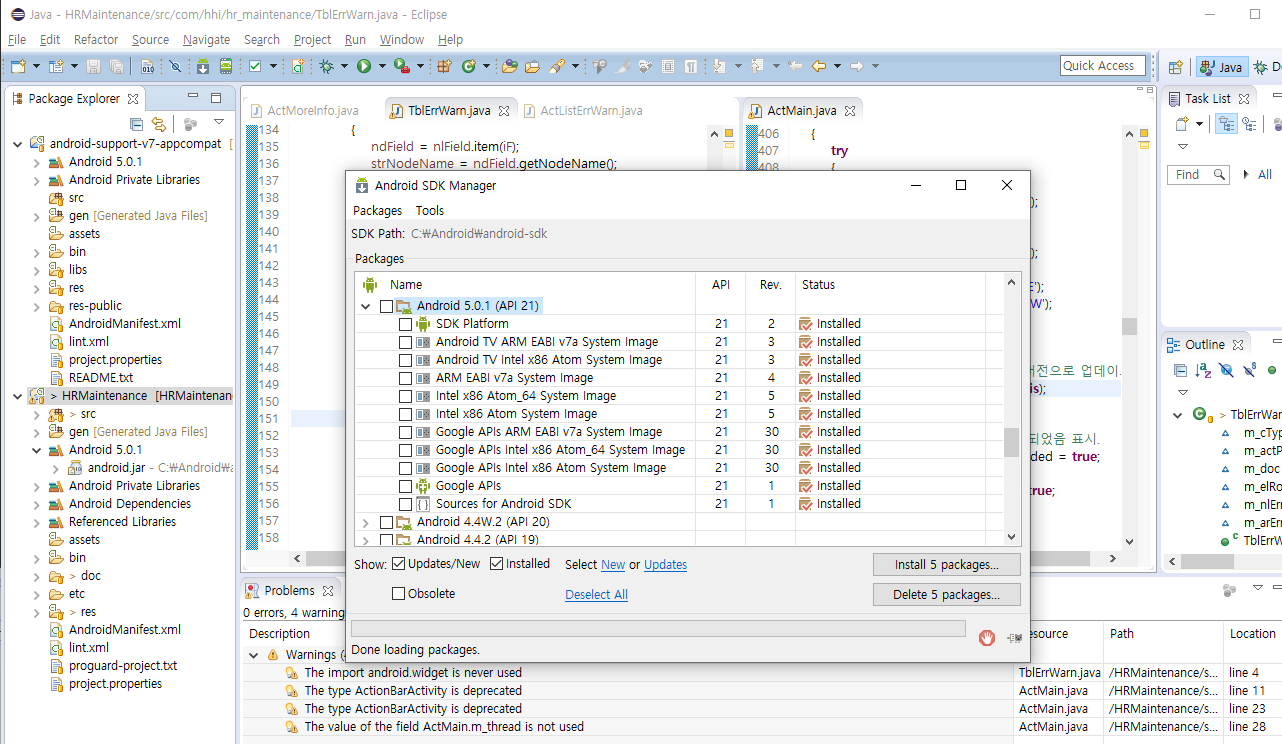Click the Open Type icon in toolbar

pyautogui.click(x=510, y=67)
